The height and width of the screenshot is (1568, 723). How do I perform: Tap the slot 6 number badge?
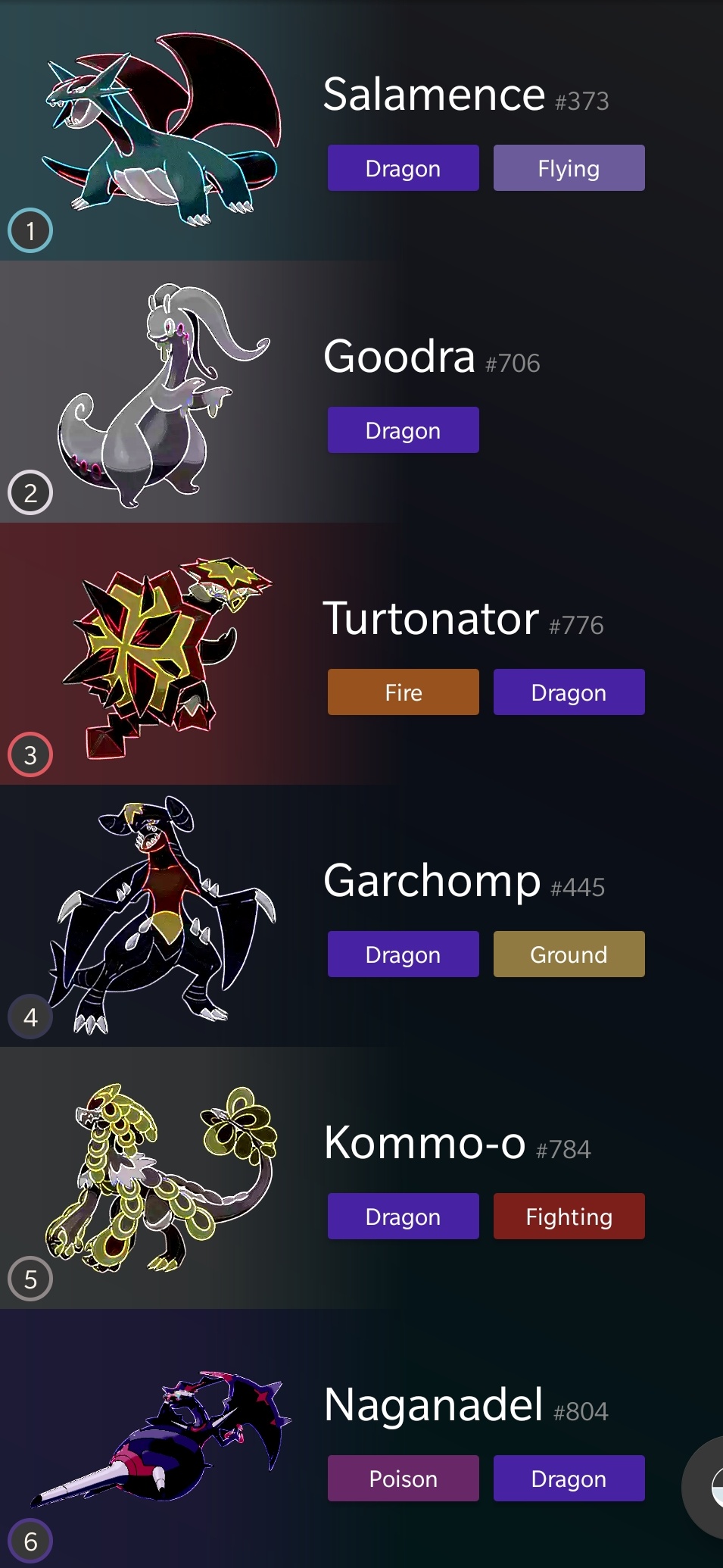[x=30, y=1541]
